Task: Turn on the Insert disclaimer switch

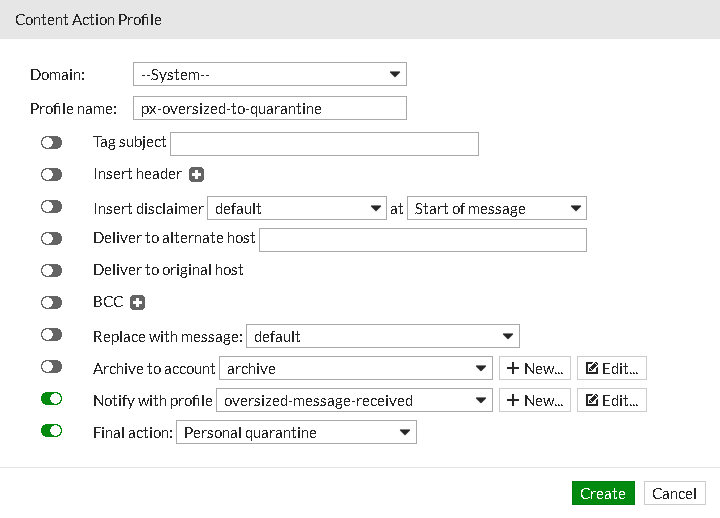Action: pos(52,207)
